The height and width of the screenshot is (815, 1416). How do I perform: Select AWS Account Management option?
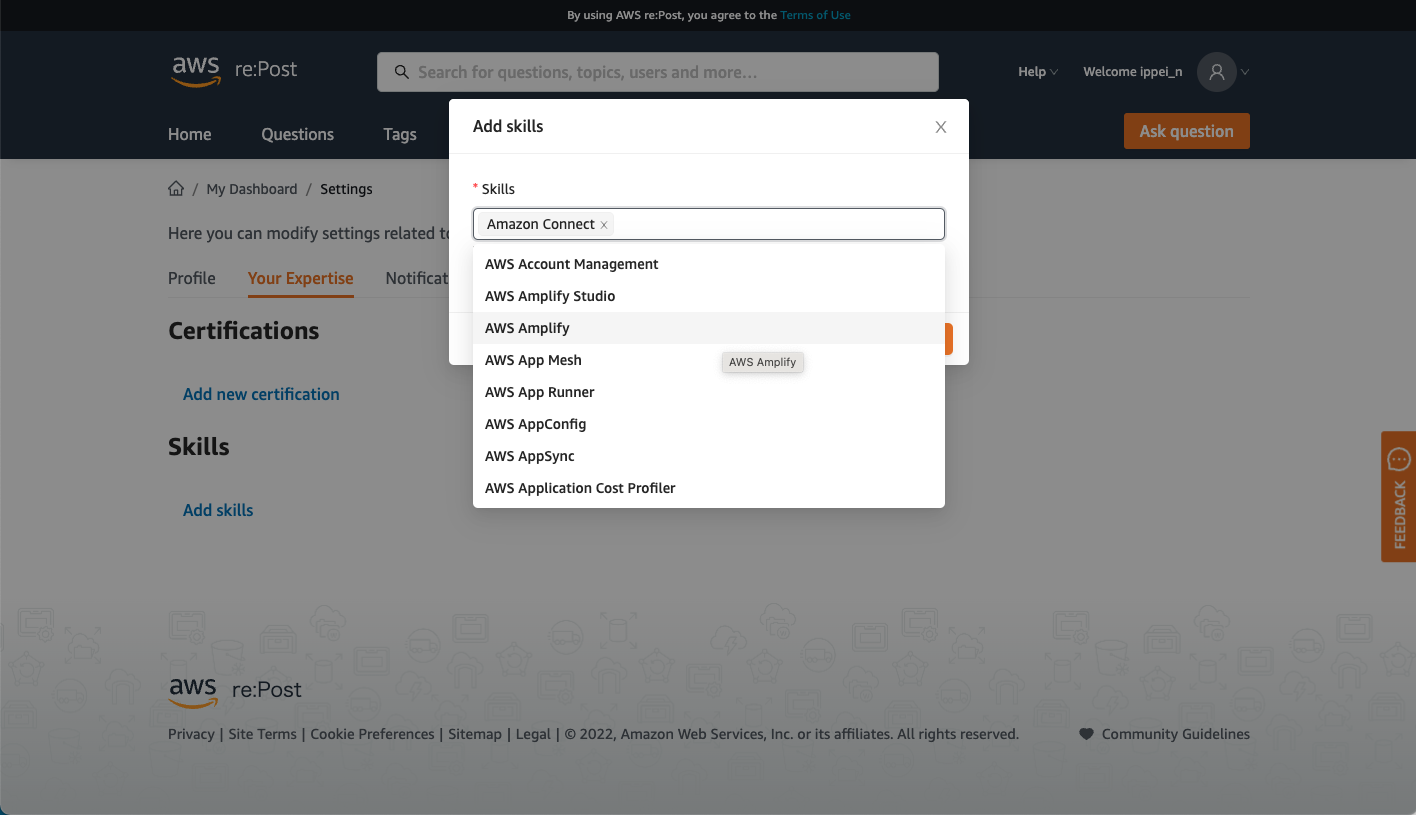click(709, 264)
